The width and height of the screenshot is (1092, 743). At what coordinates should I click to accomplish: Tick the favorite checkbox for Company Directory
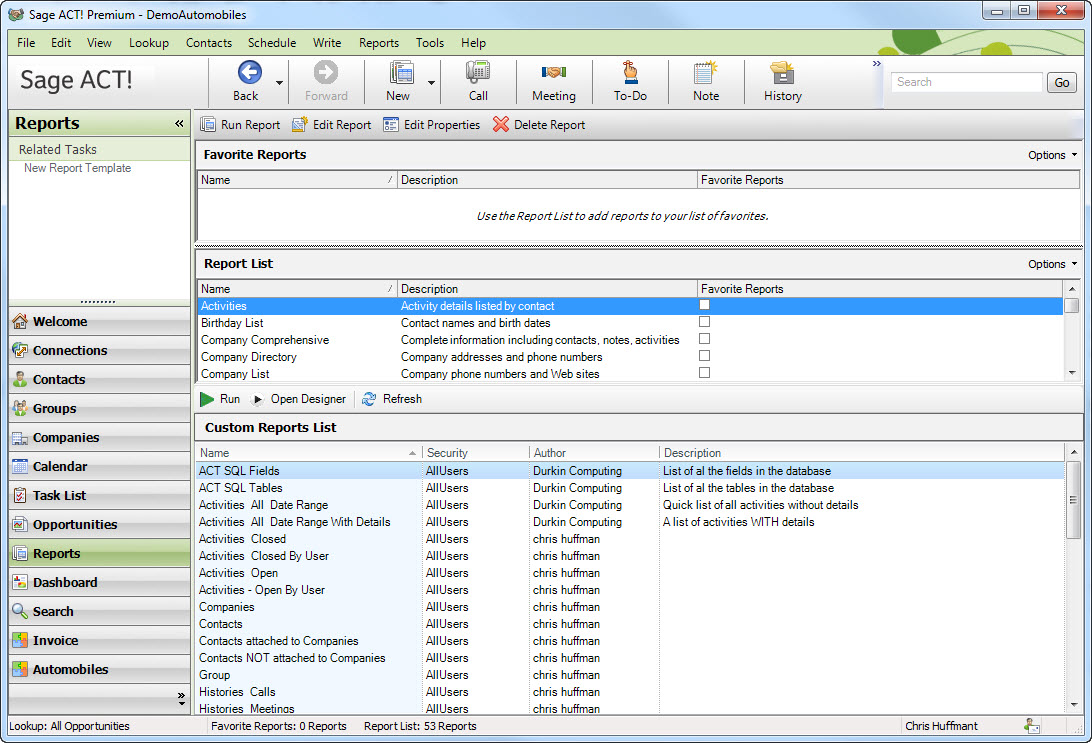click(704, 356)
